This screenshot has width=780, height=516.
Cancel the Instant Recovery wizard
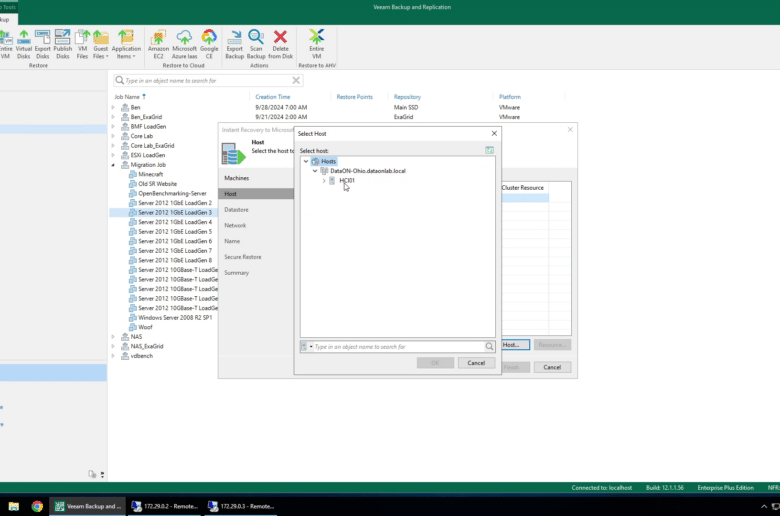click(552, 367)
